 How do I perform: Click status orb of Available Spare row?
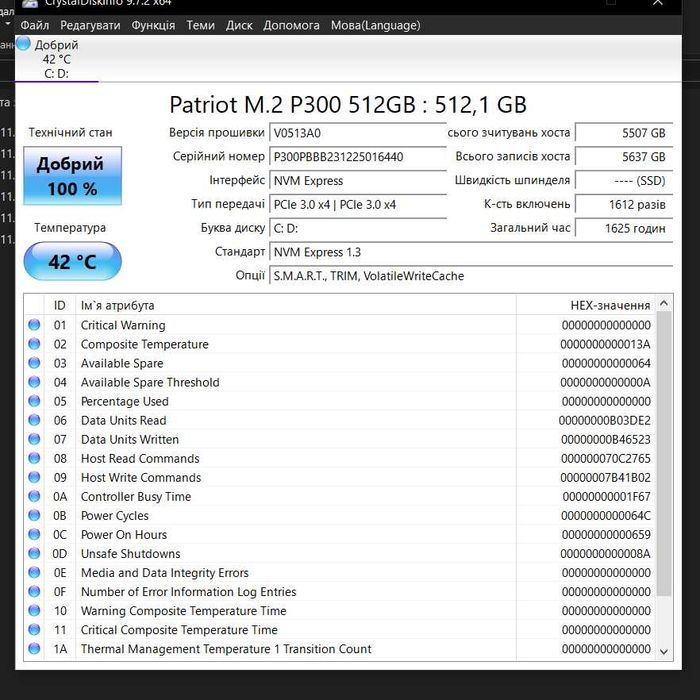(x=34, y=362)
